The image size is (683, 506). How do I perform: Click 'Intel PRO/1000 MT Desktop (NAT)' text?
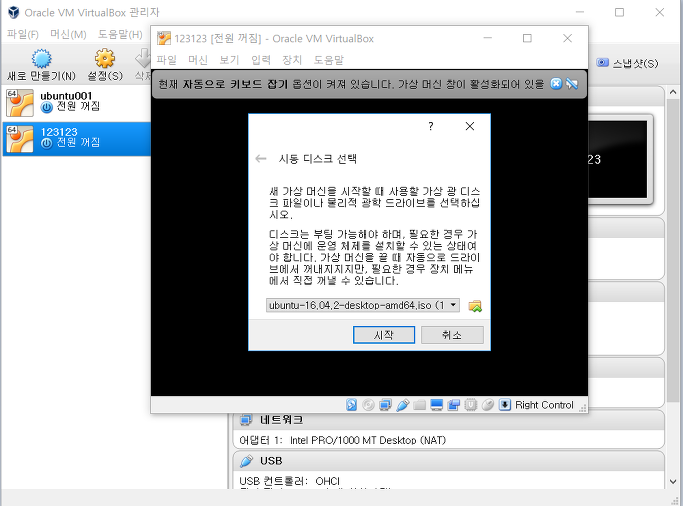[368, 440]
